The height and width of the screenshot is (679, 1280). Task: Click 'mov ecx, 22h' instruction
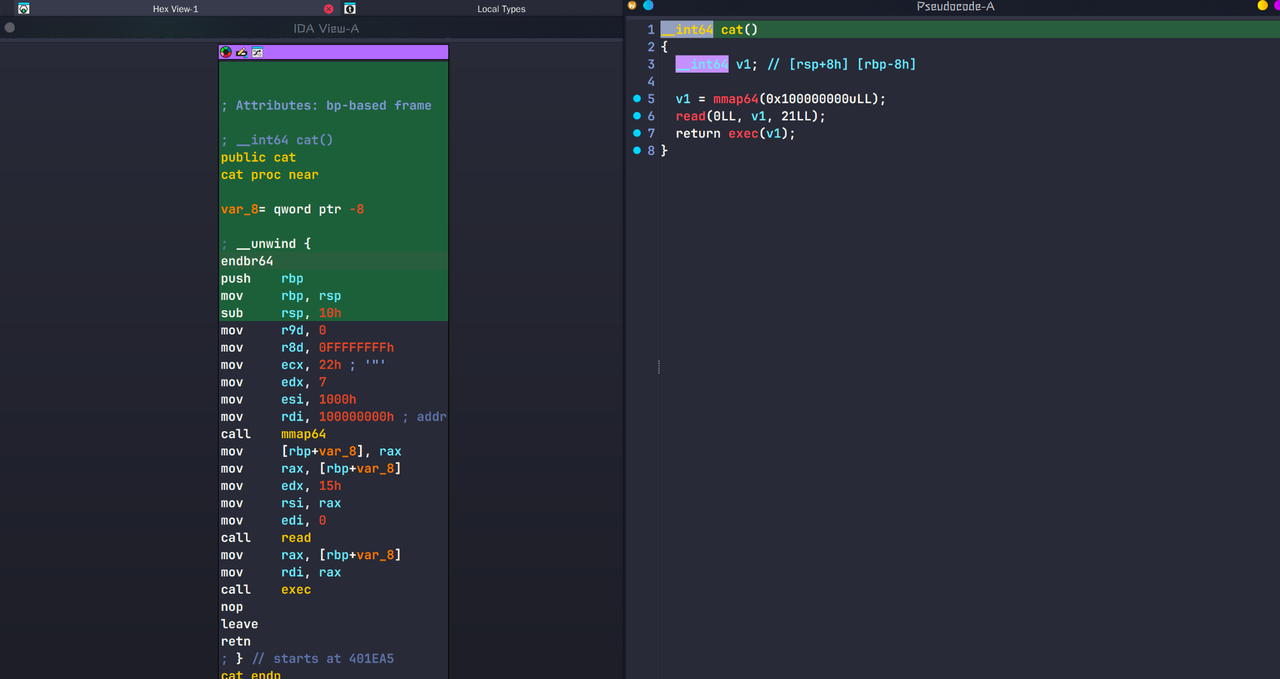coord(281,365)
